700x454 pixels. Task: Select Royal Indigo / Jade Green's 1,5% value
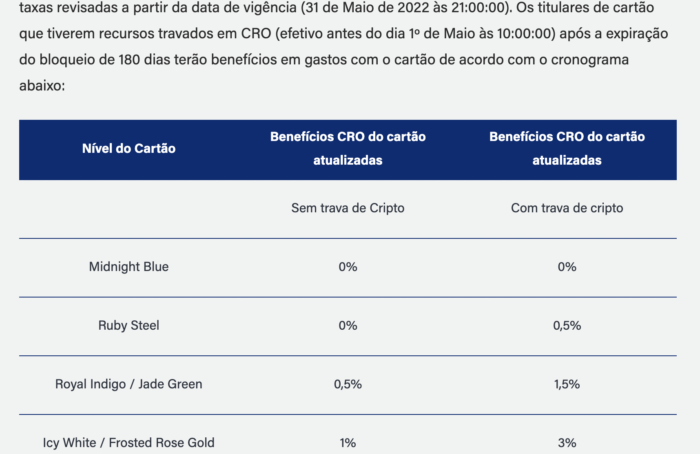(x=567, y=384)
